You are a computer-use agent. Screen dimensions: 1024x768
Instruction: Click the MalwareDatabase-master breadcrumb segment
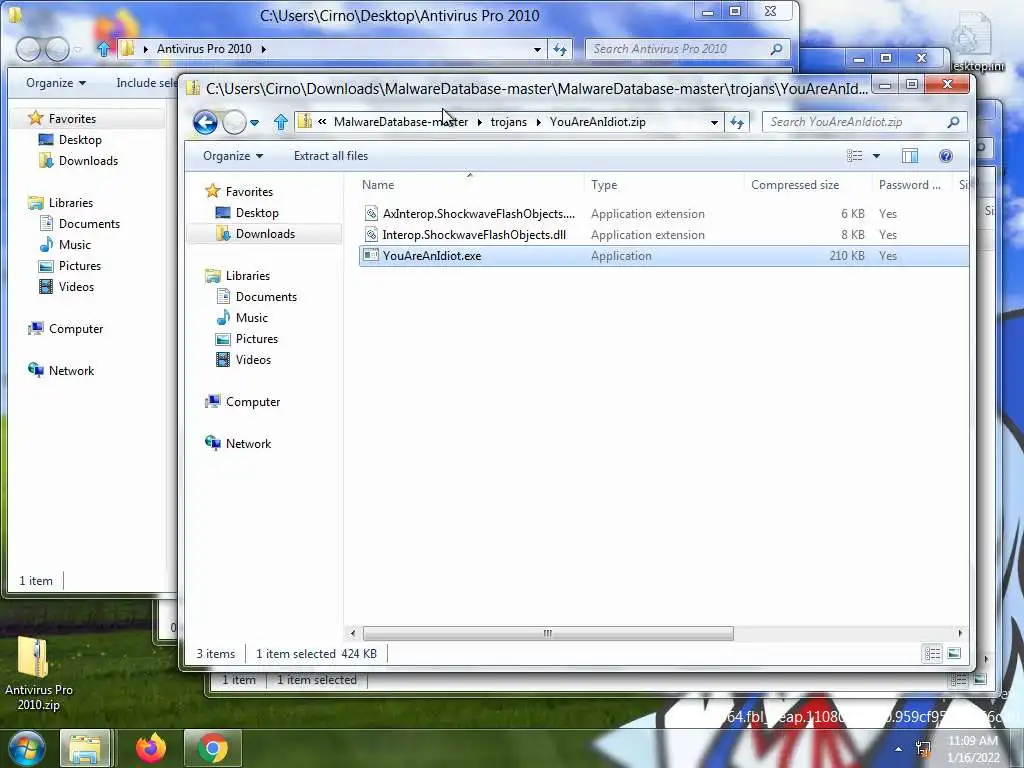(400, 122)
